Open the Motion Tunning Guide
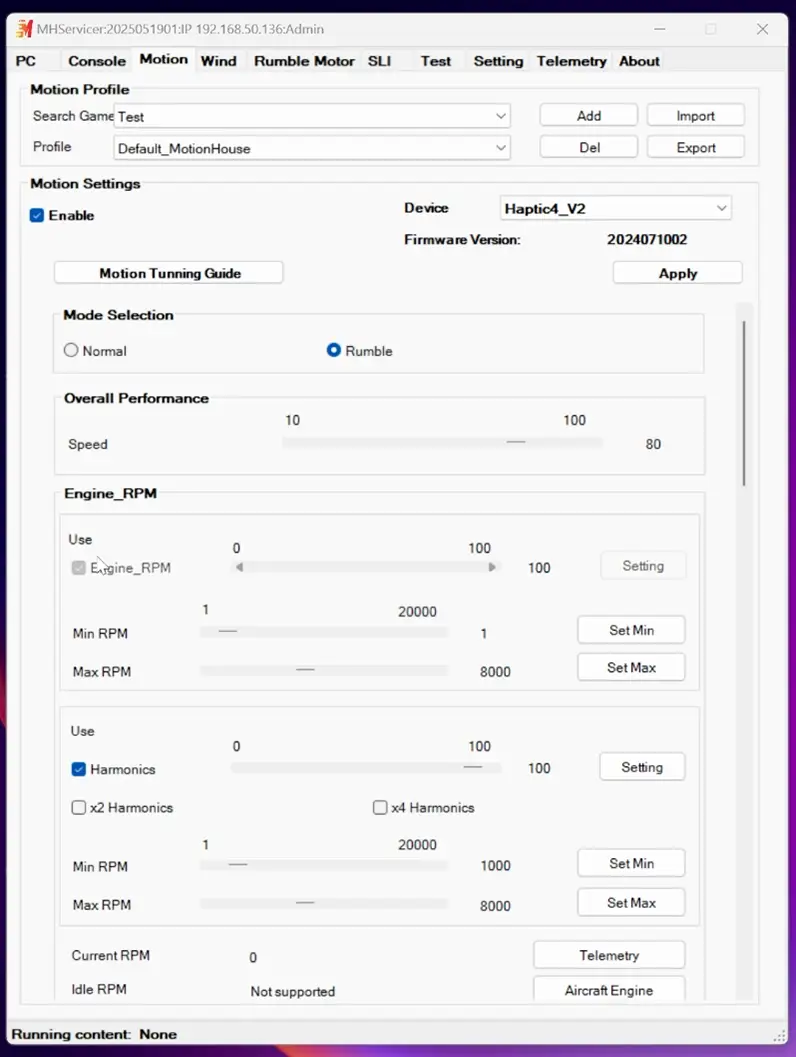Screen dimensions: 796x1057 [x=169, y=273]
